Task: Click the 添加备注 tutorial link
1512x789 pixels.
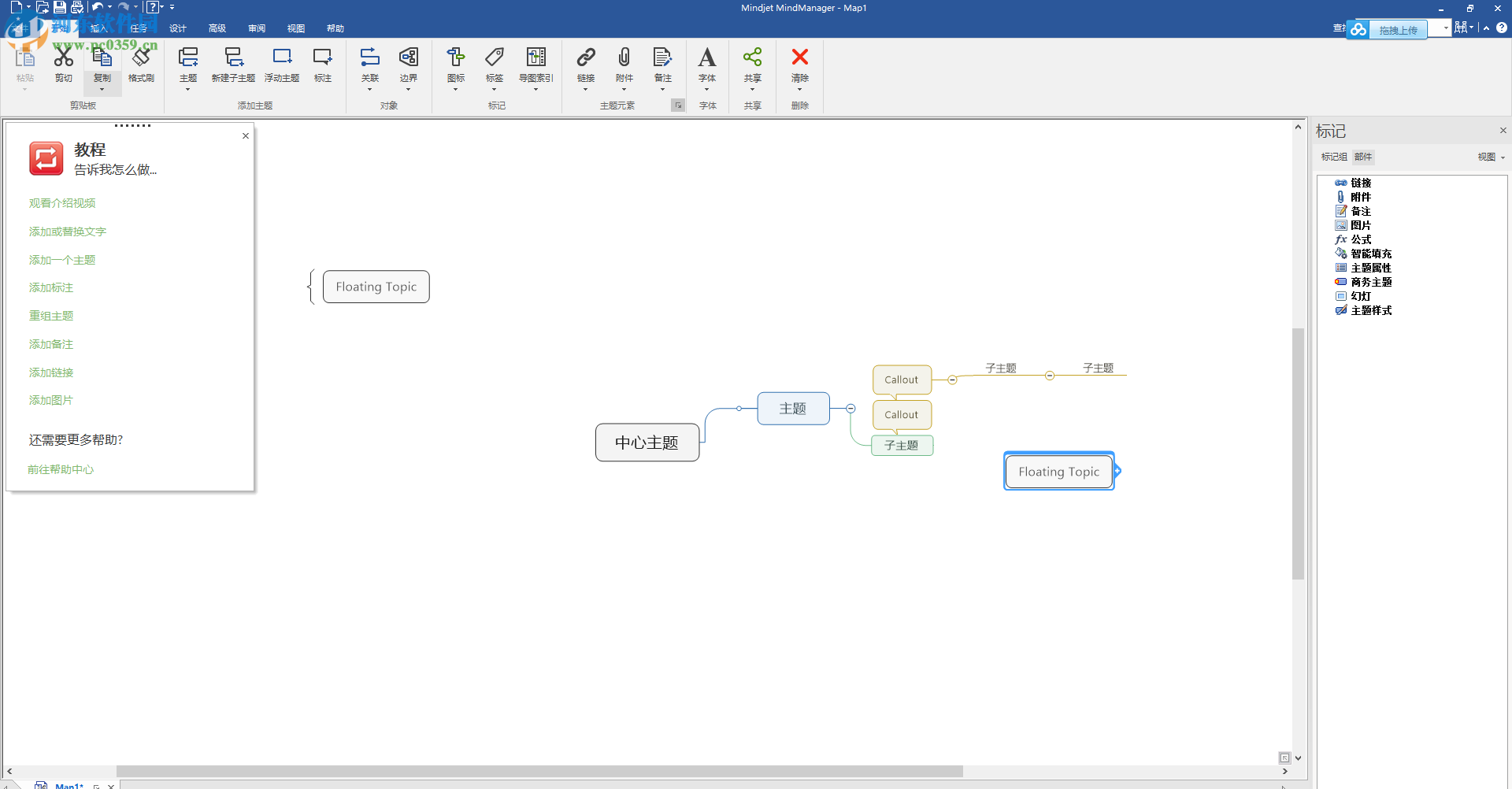Action: tap(50, 343)
